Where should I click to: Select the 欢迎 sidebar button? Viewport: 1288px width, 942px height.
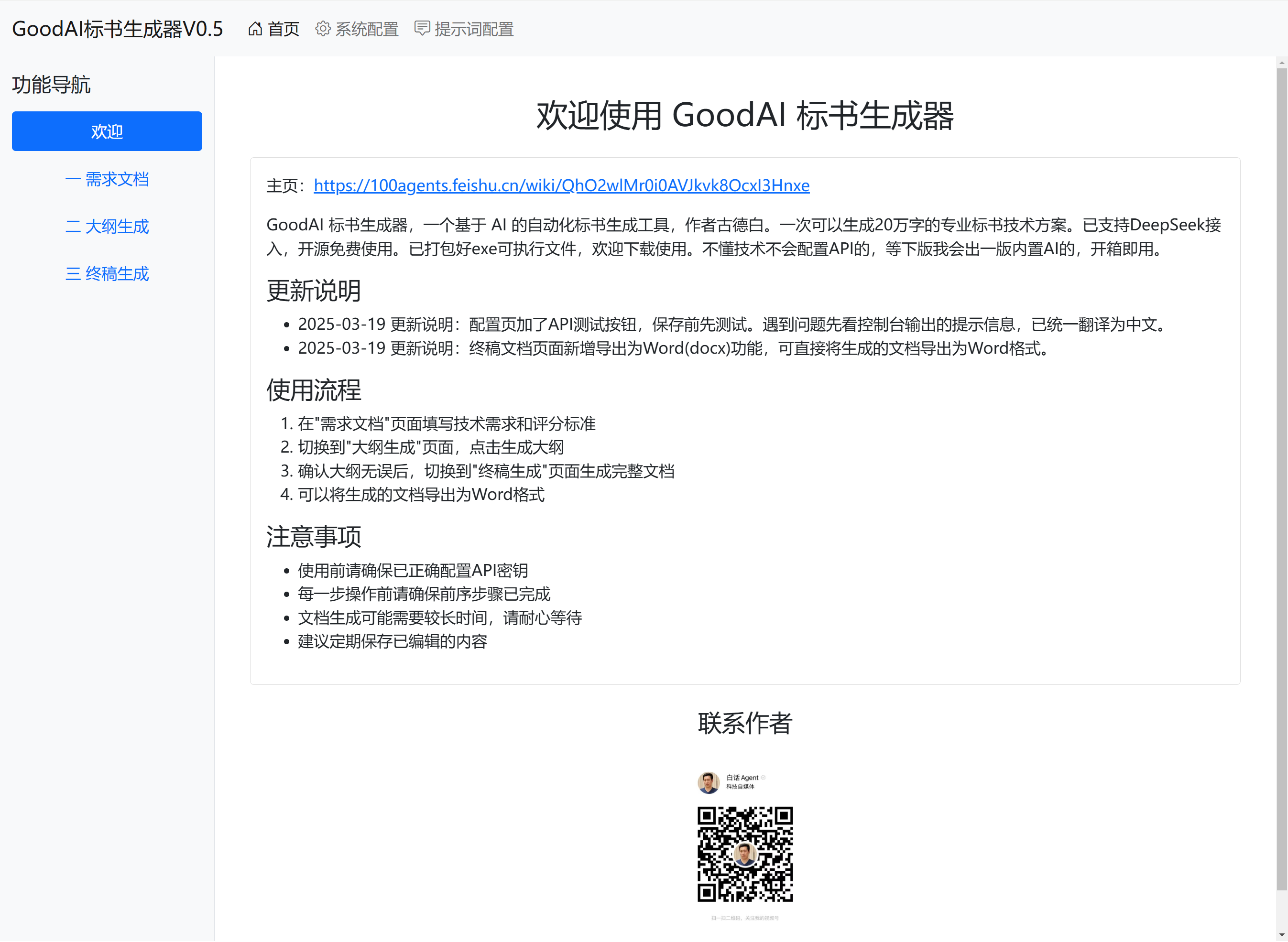(107, 131)
